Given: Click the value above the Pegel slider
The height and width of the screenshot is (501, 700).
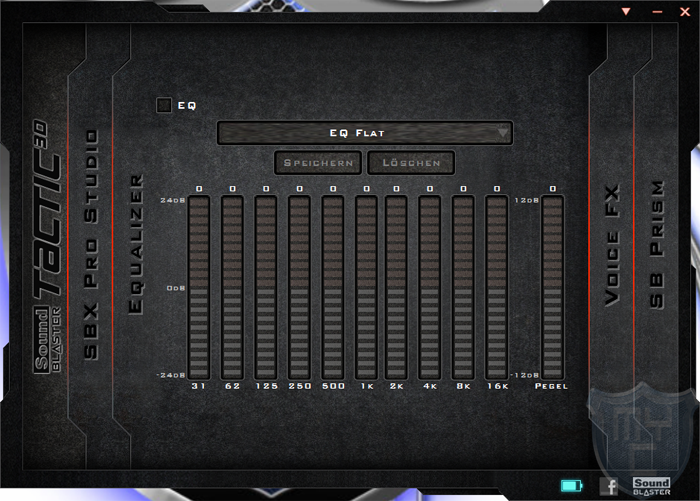Looking at the screenshot, I should pyautogui.click(x=553, y=189).
